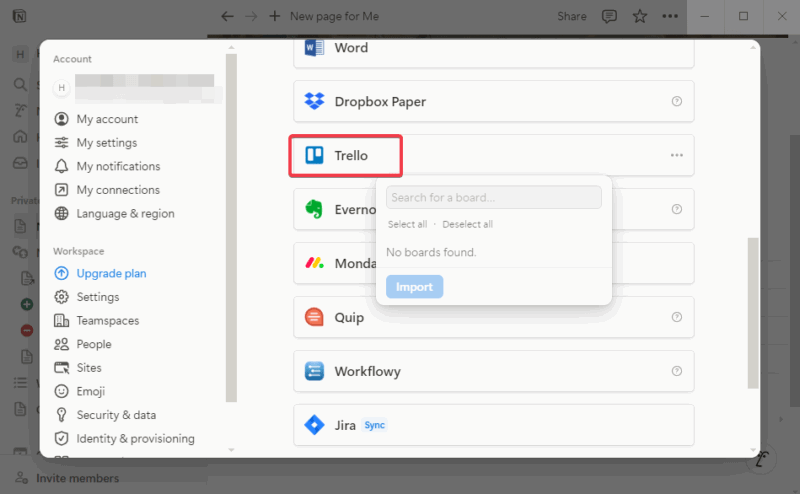This screenshot has height=494, width=800.
Task: Click the Search magnifier in sidebar
Action: tap(20, 84)
